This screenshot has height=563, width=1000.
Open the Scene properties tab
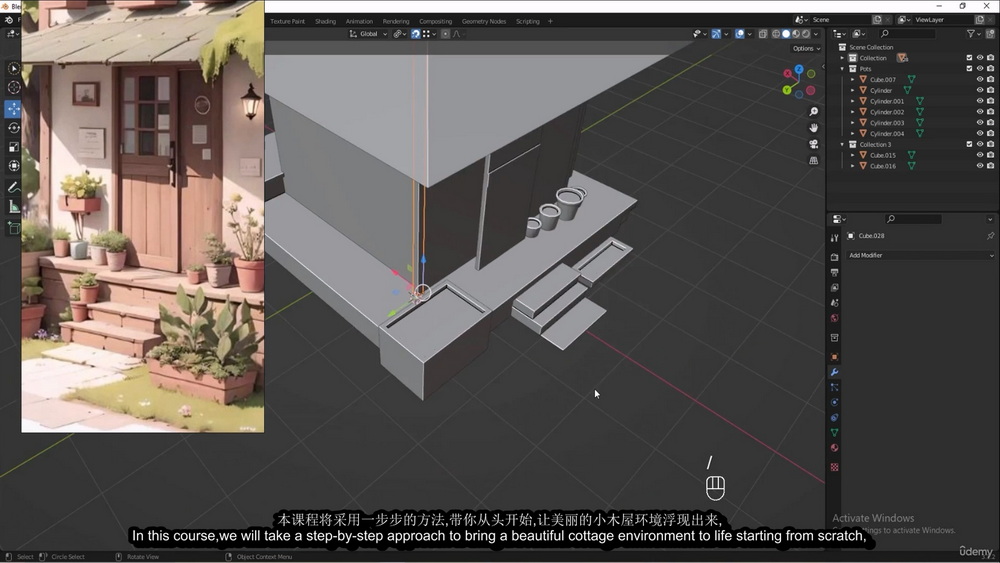pyautogui.click(x=834, y=303)
